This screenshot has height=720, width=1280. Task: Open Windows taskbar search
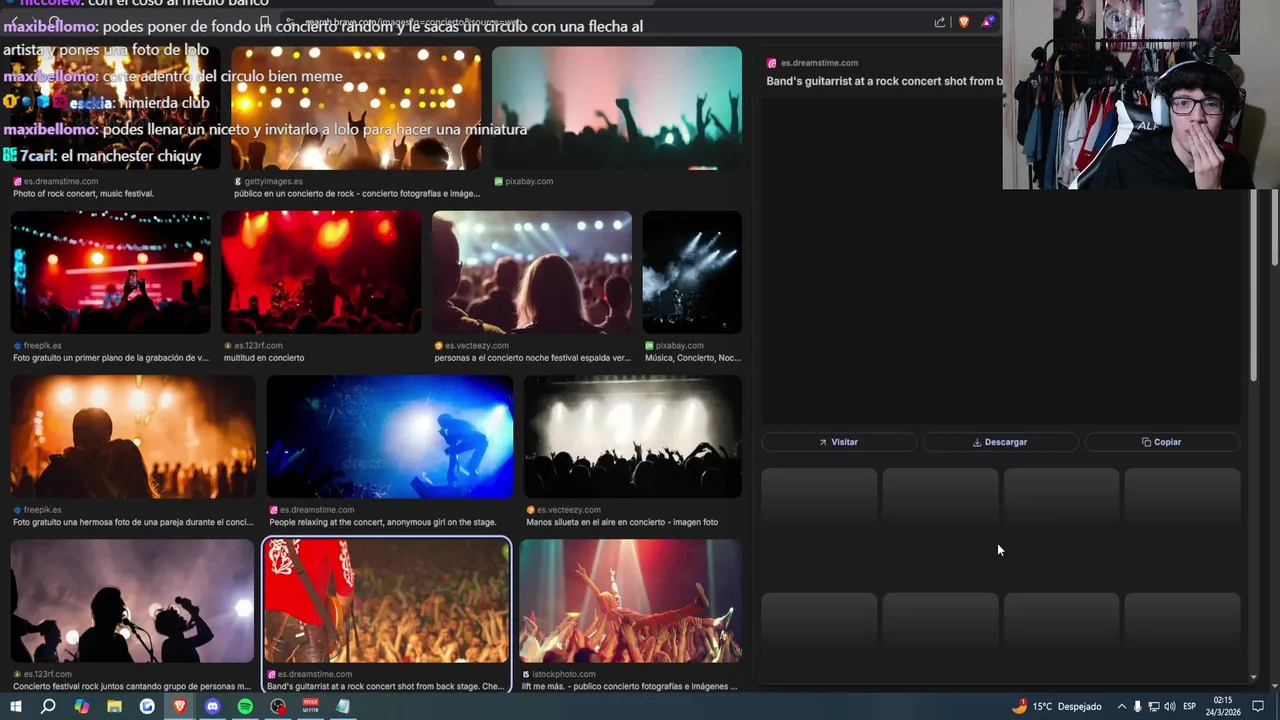coord(48,706)
